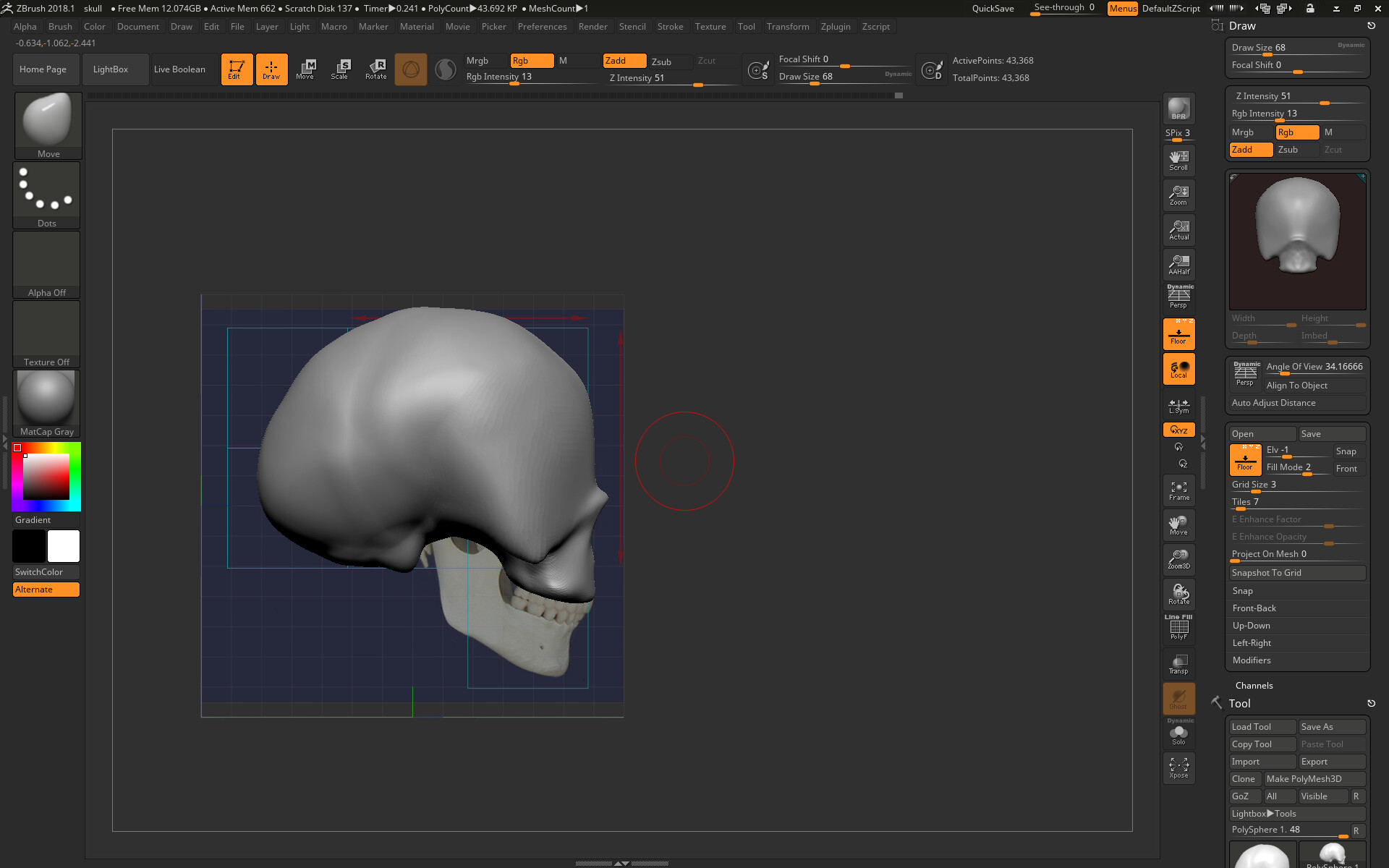Image resolution: width=1389 pixels, height=868 pixels.
Task: Expand the Channels section
Action: (x=1254, y=686)
